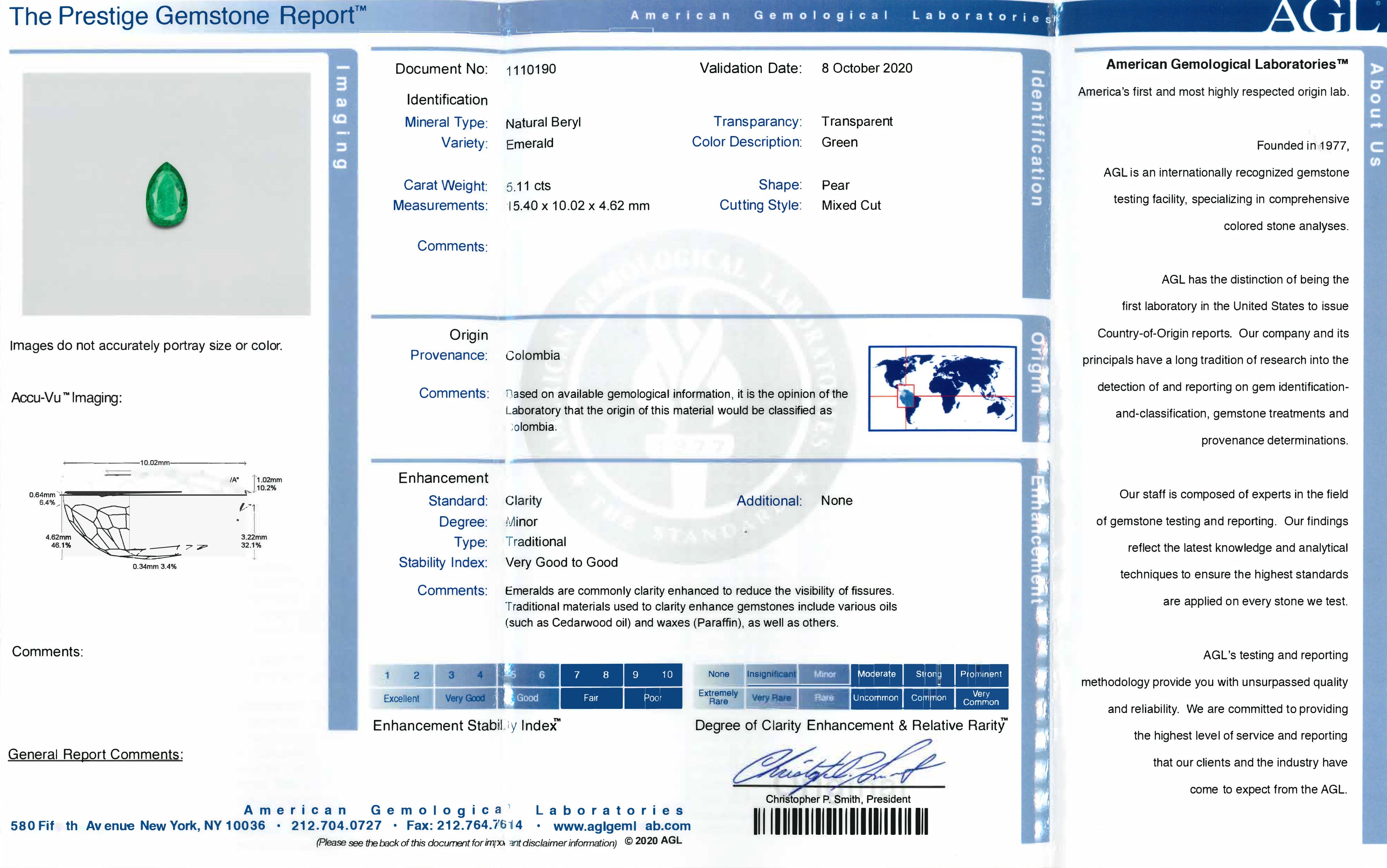Select the Origin vertical tab
This screenshot has height=868, width=1387.
pyautogui.click(x=1036, y=363)
